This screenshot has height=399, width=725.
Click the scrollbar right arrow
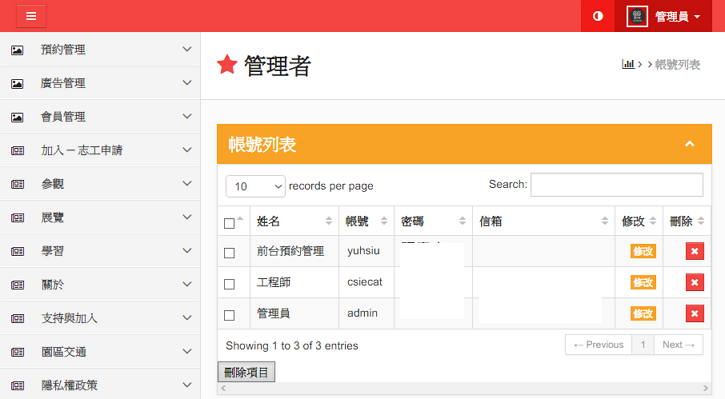tap(706, 388)
